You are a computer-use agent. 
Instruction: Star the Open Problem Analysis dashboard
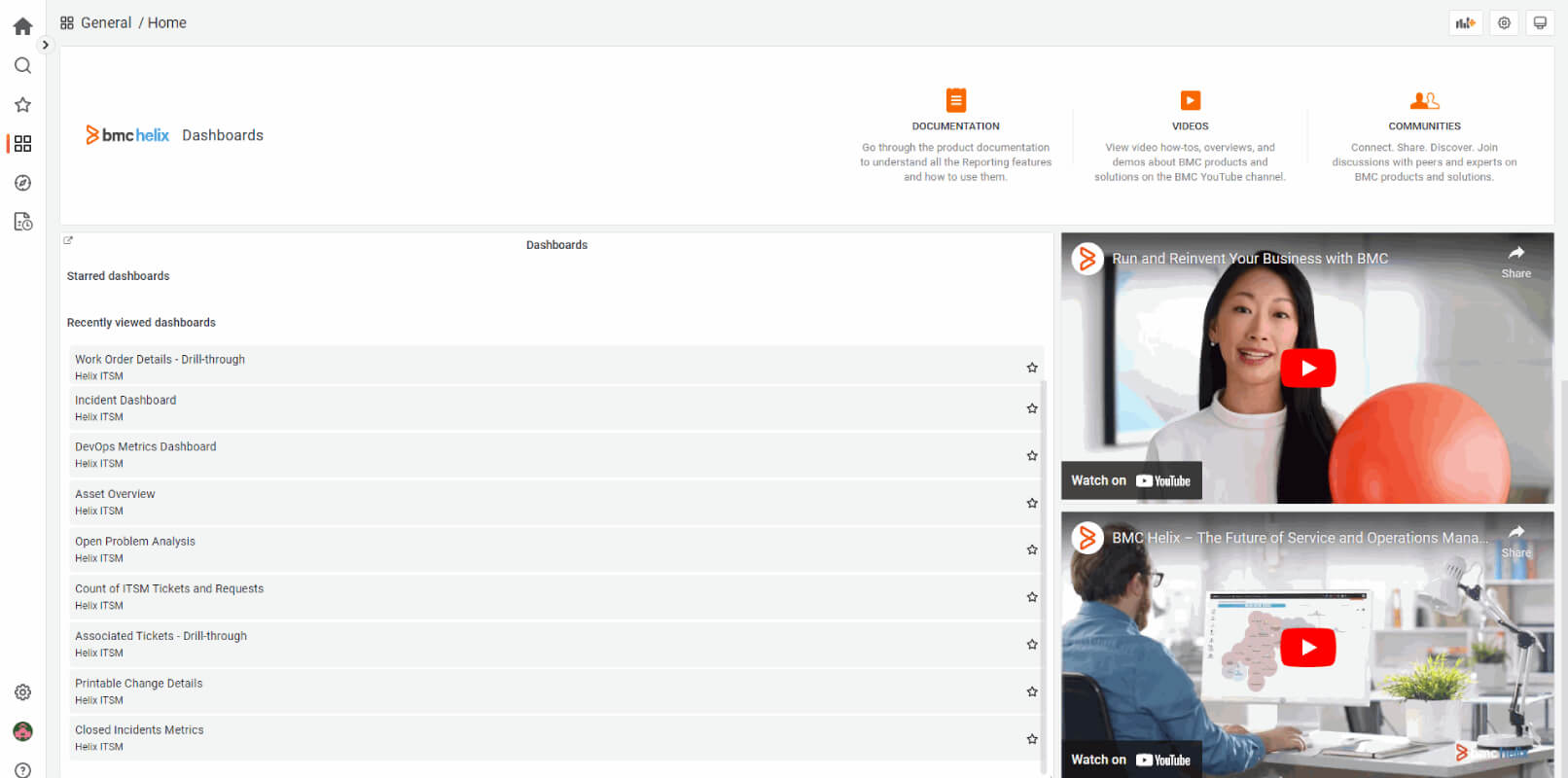(1032, 549)
